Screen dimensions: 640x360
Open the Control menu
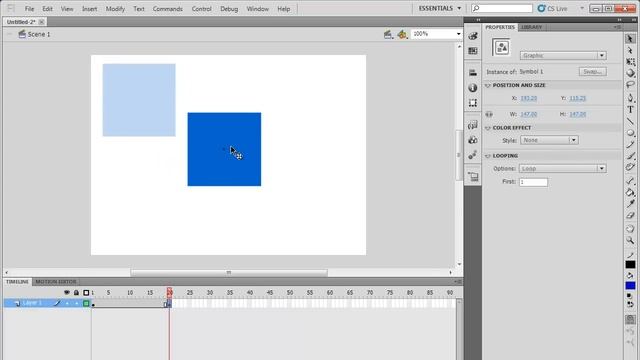[202, 9]
